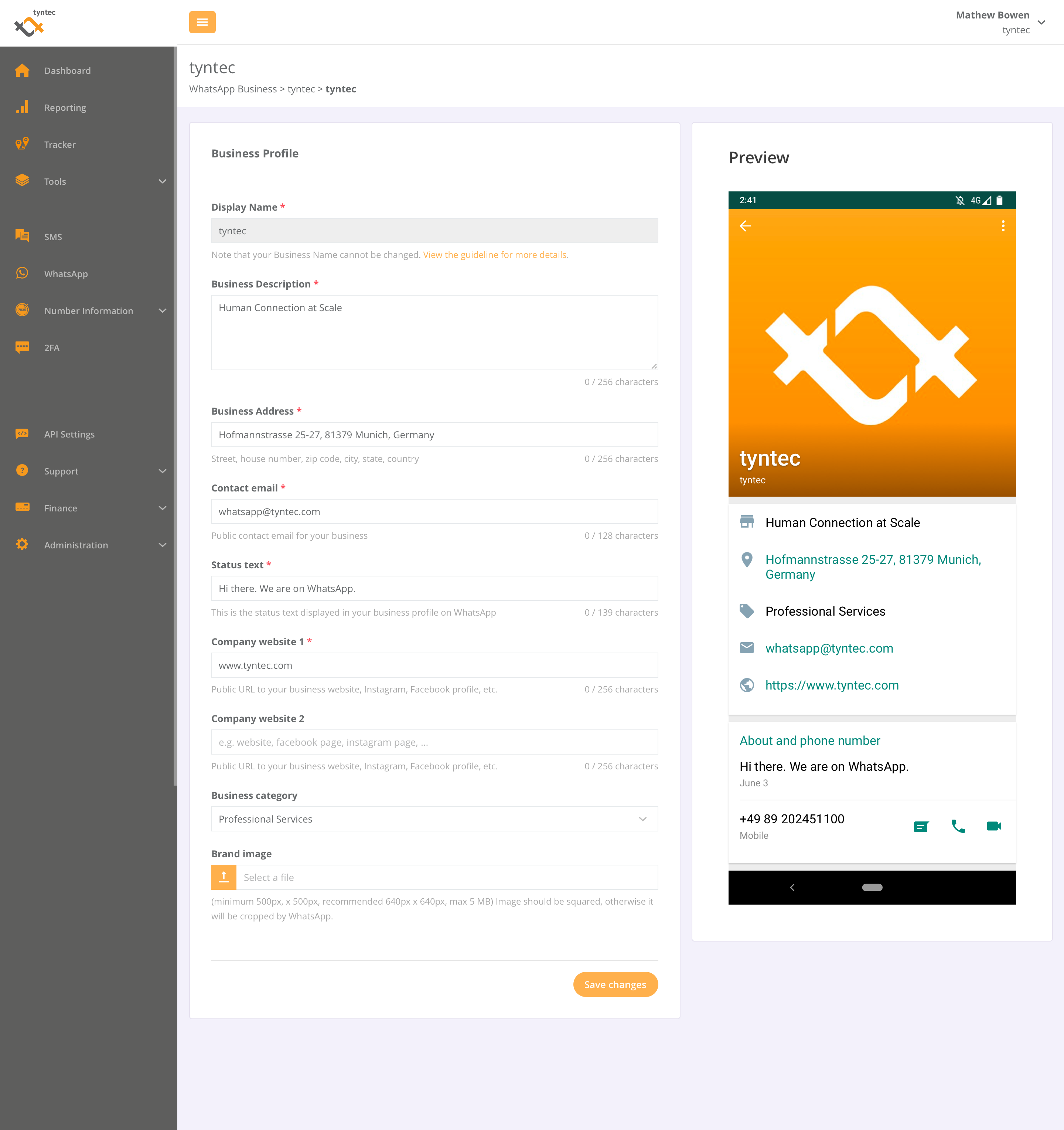Click the Business Address input field

tap(435, 435)
